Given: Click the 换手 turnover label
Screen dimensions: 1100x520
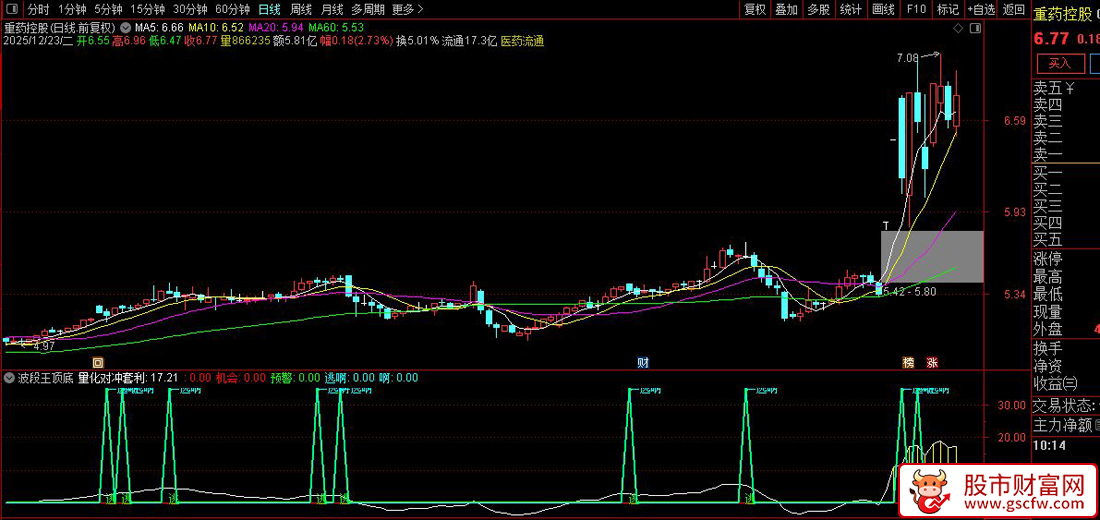Looking at the screenshot, I should coord(1048,349).
